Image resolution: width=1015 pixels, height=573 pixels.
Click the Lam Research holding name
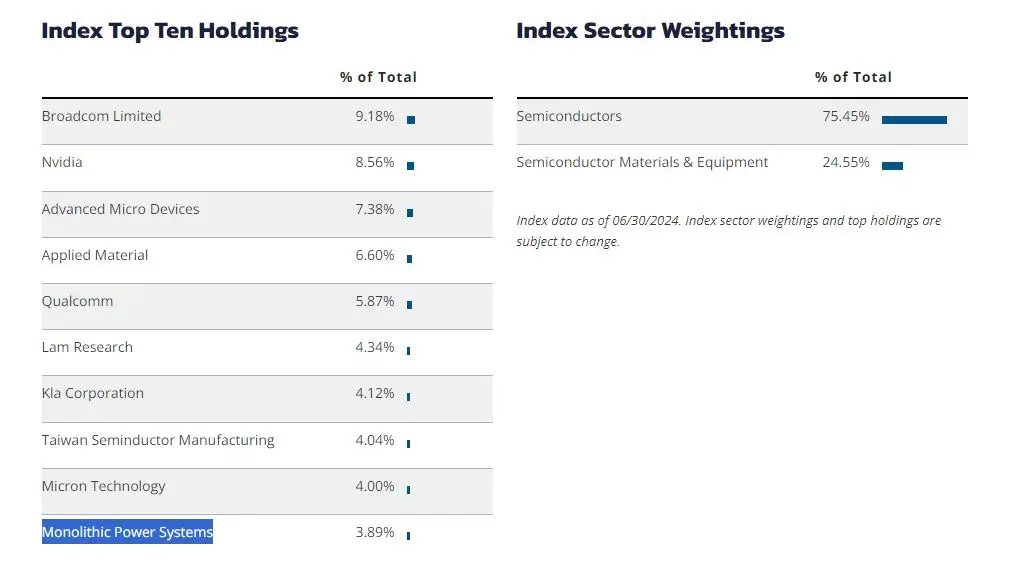pos(87,347)
